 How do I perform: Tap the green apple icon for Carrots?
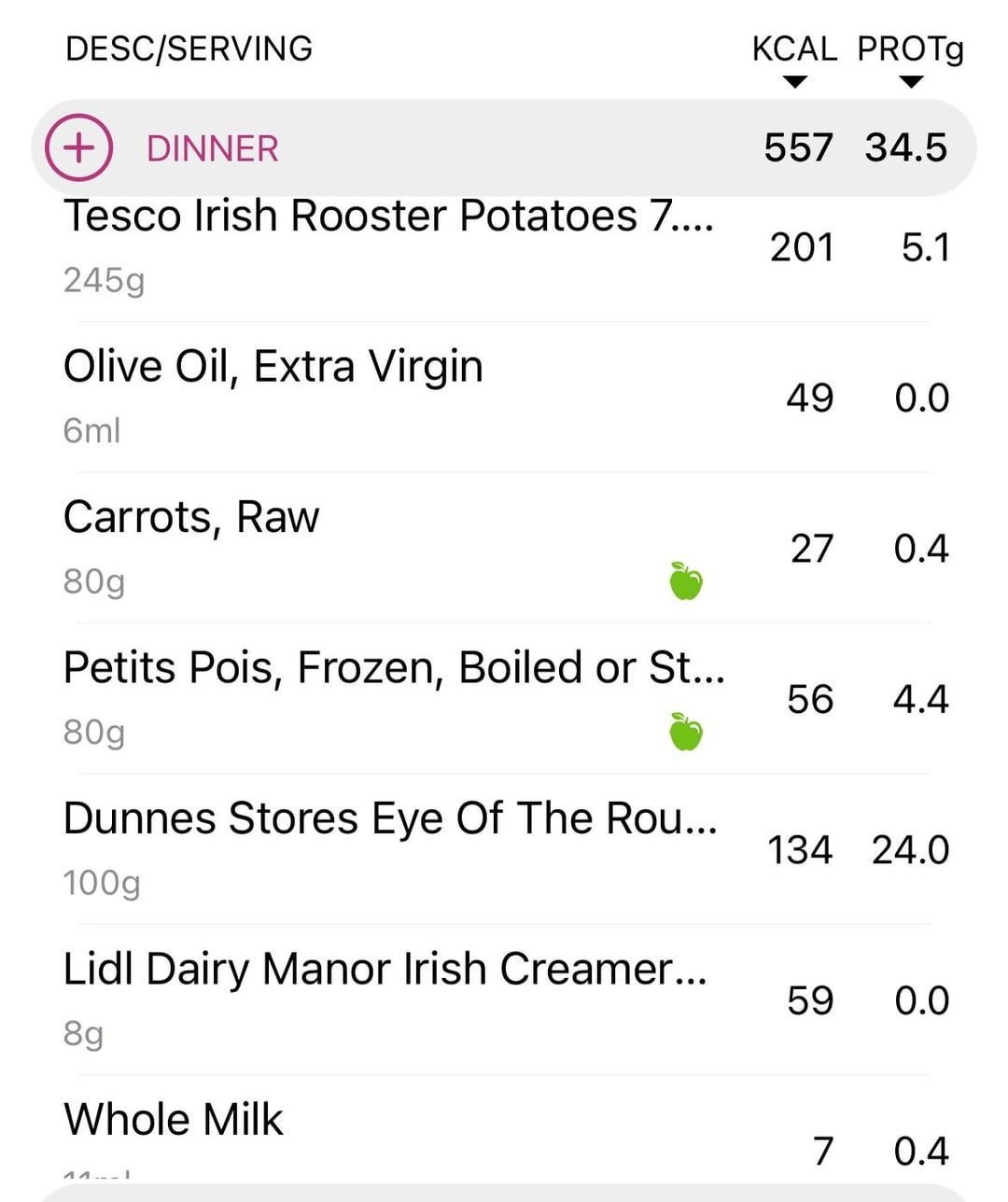(x=686, y=581)
